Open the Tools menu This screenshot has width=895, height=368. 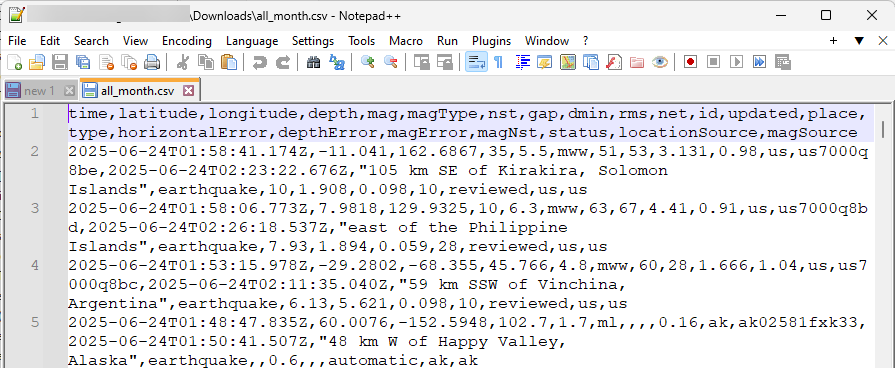point(362,41)
